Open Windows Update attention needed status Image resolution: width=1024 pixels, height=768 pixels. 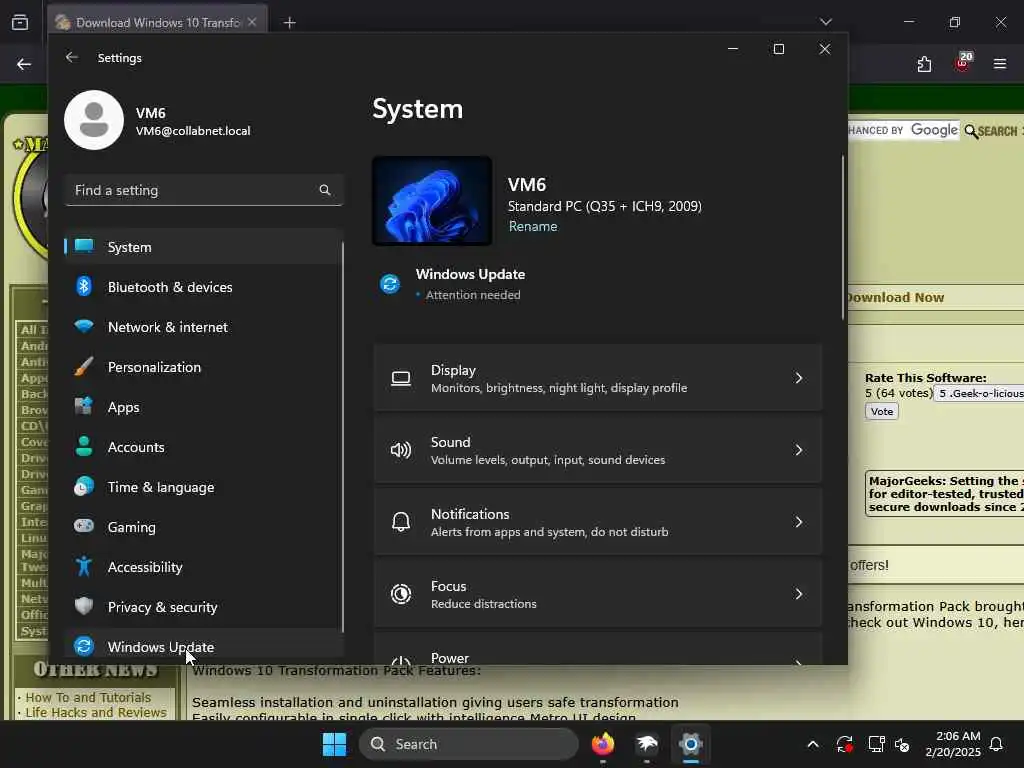pyautogui.click(x=470, y=284)
